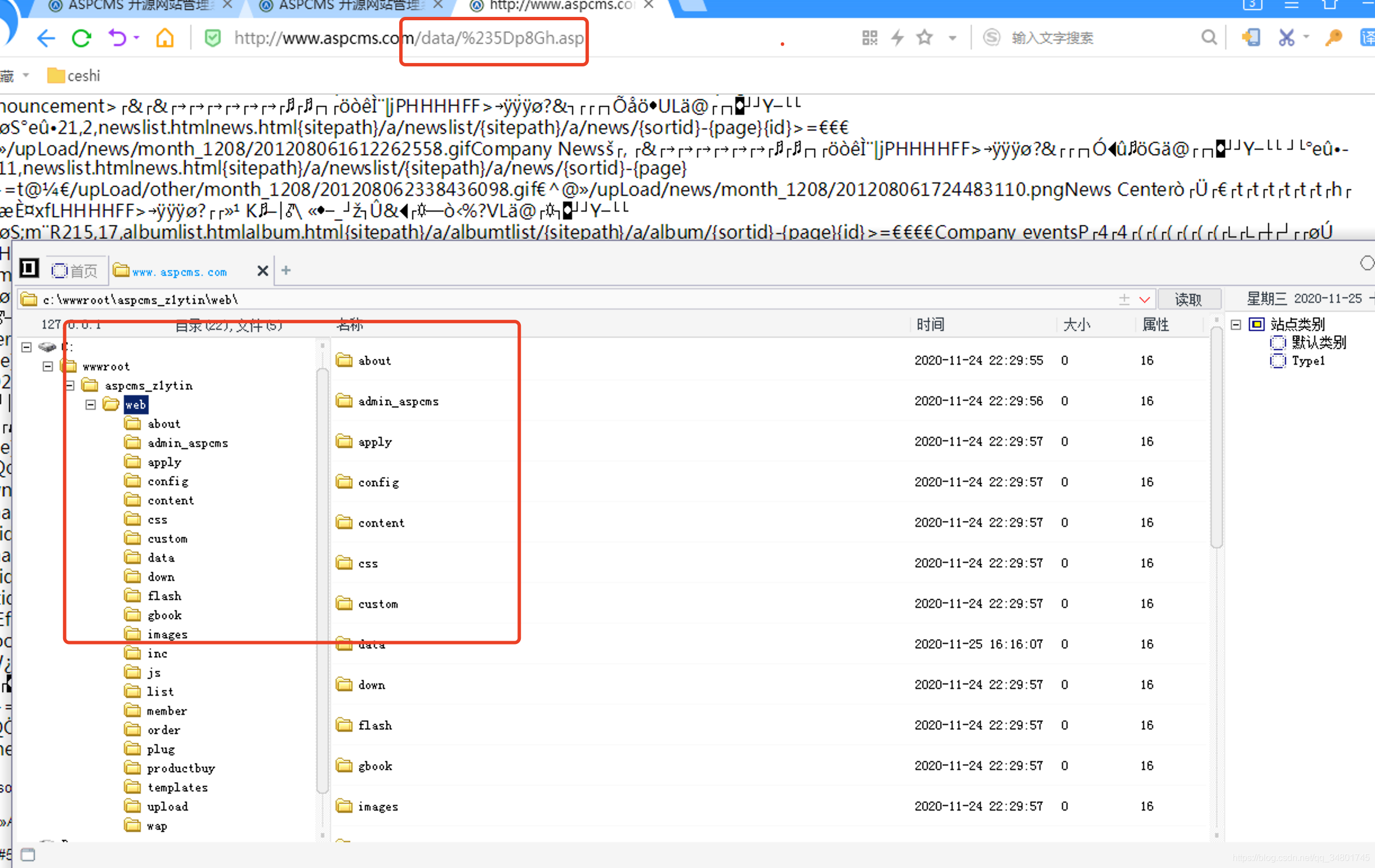1375x868 pixels.
Task: Click the bookmark star icon
Action: point(924,38)
